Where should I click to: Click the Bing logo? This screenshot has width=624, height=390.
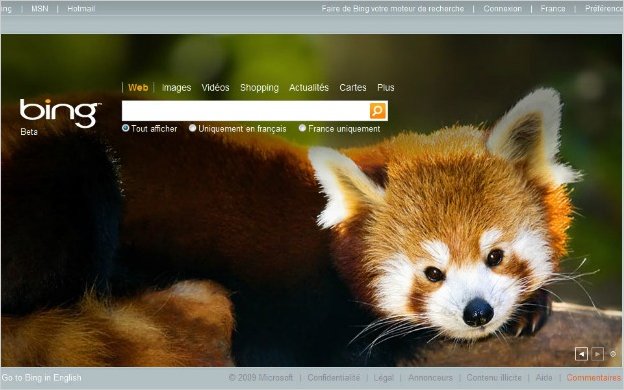[60, 113]
